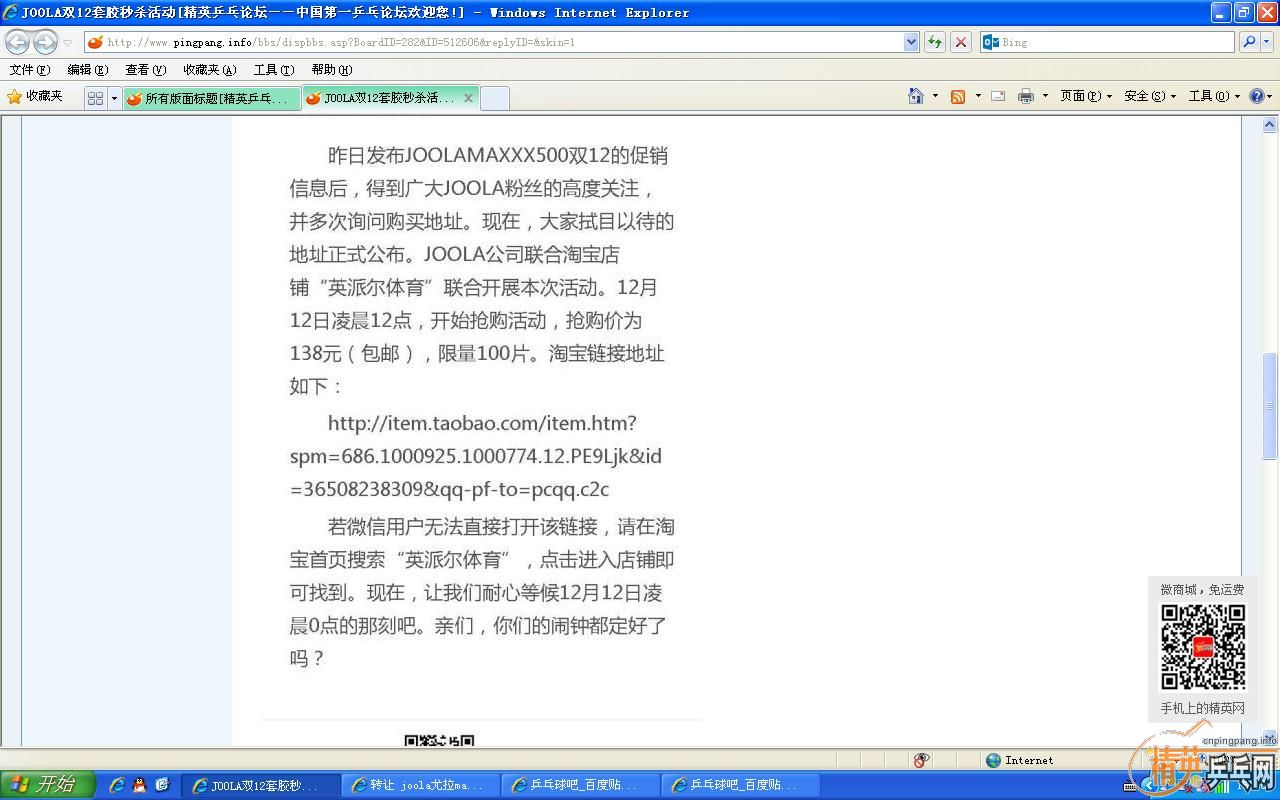The height and width of the screenshot is (800, 1280).
Task: Launch Internet Explorer from quick launch
Action: point(117,785)
